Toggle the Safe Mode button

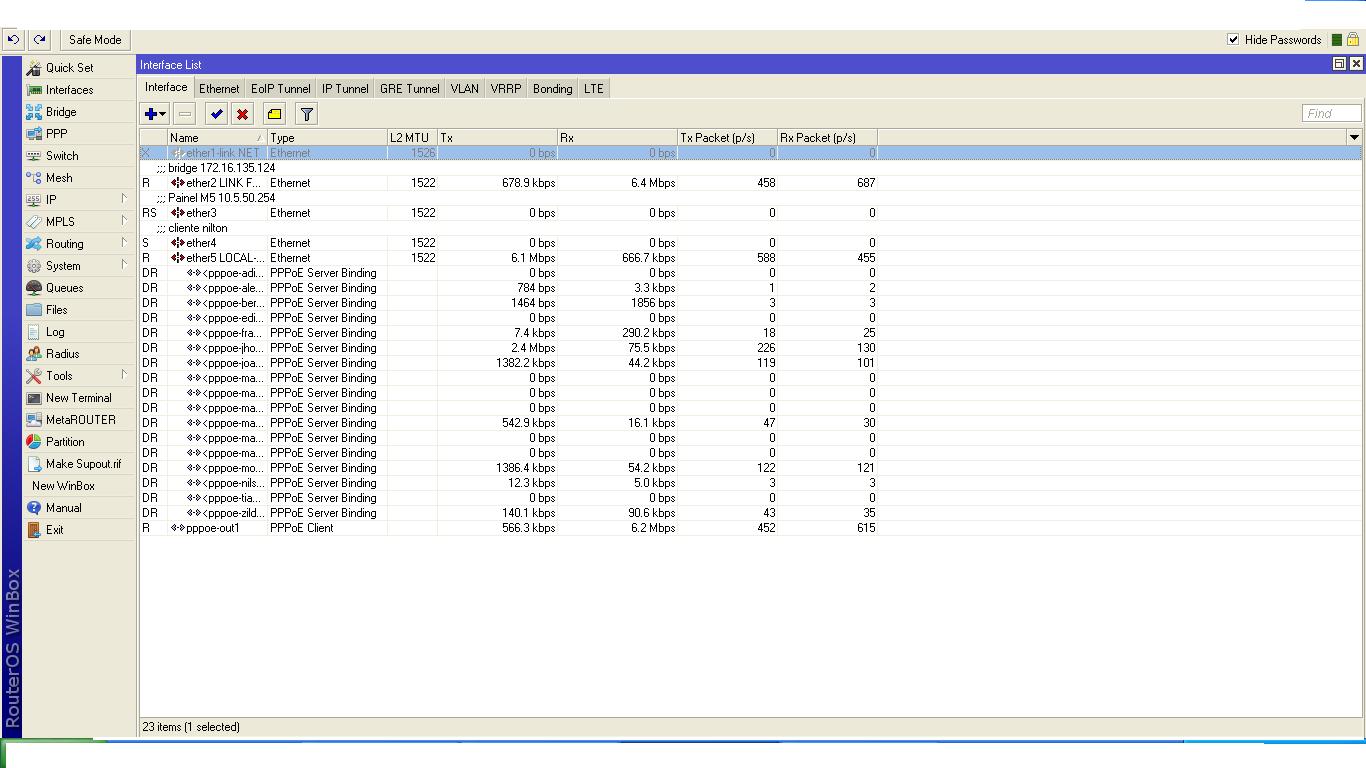95,40
